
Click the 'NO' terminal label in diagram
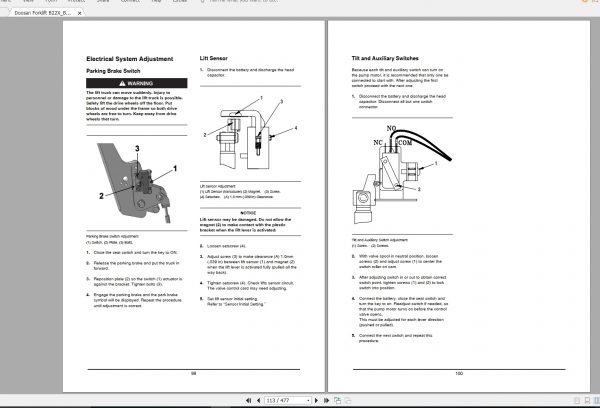391,128
